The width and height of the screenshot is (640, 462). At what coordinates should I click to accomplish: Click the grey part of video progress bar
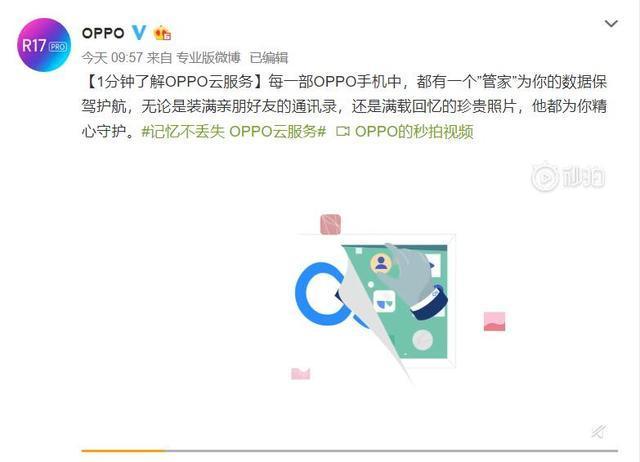tap(392, 451)
